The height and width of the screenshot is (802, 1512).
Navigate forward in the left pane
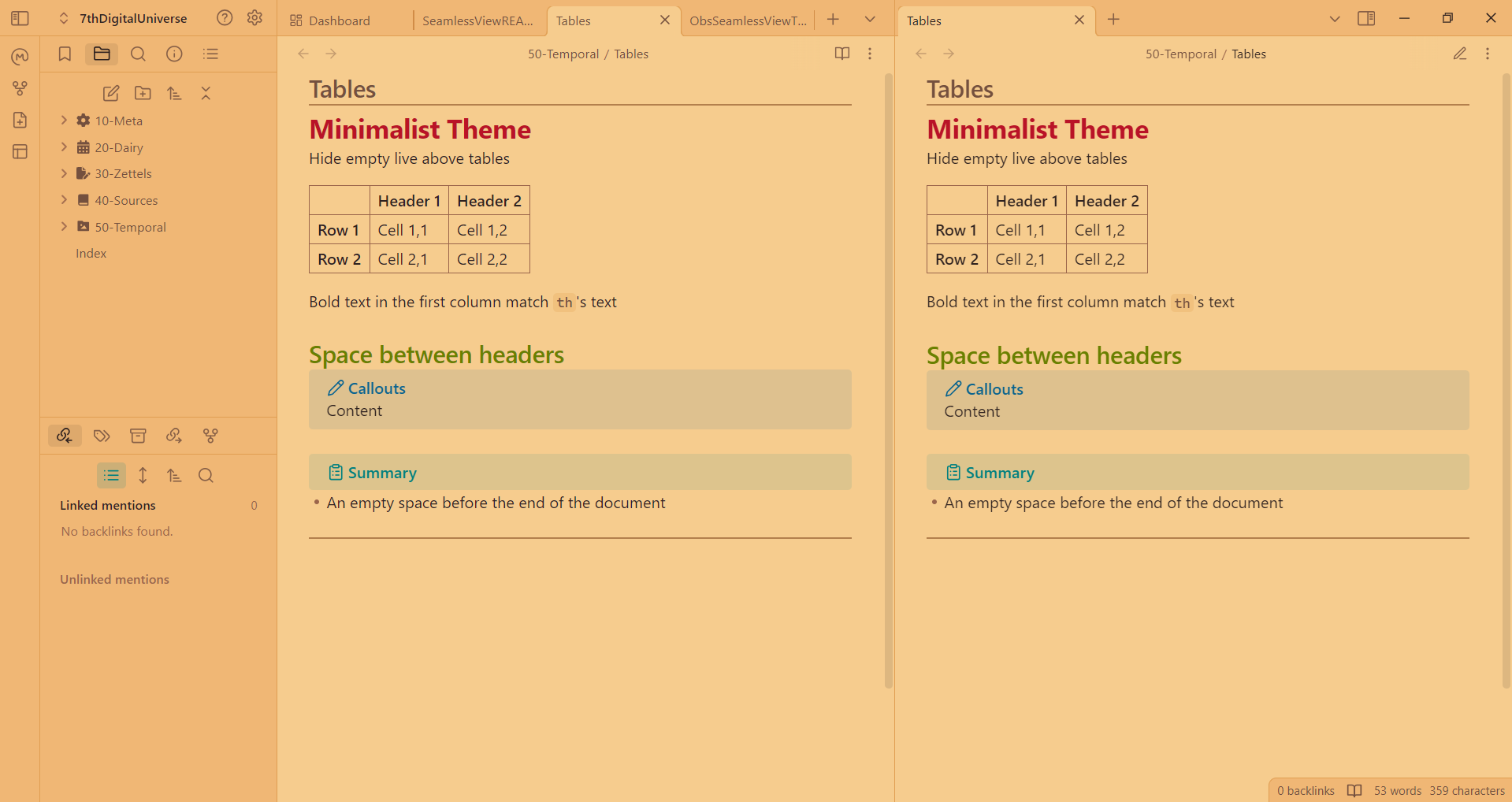[x=331, y=54]
